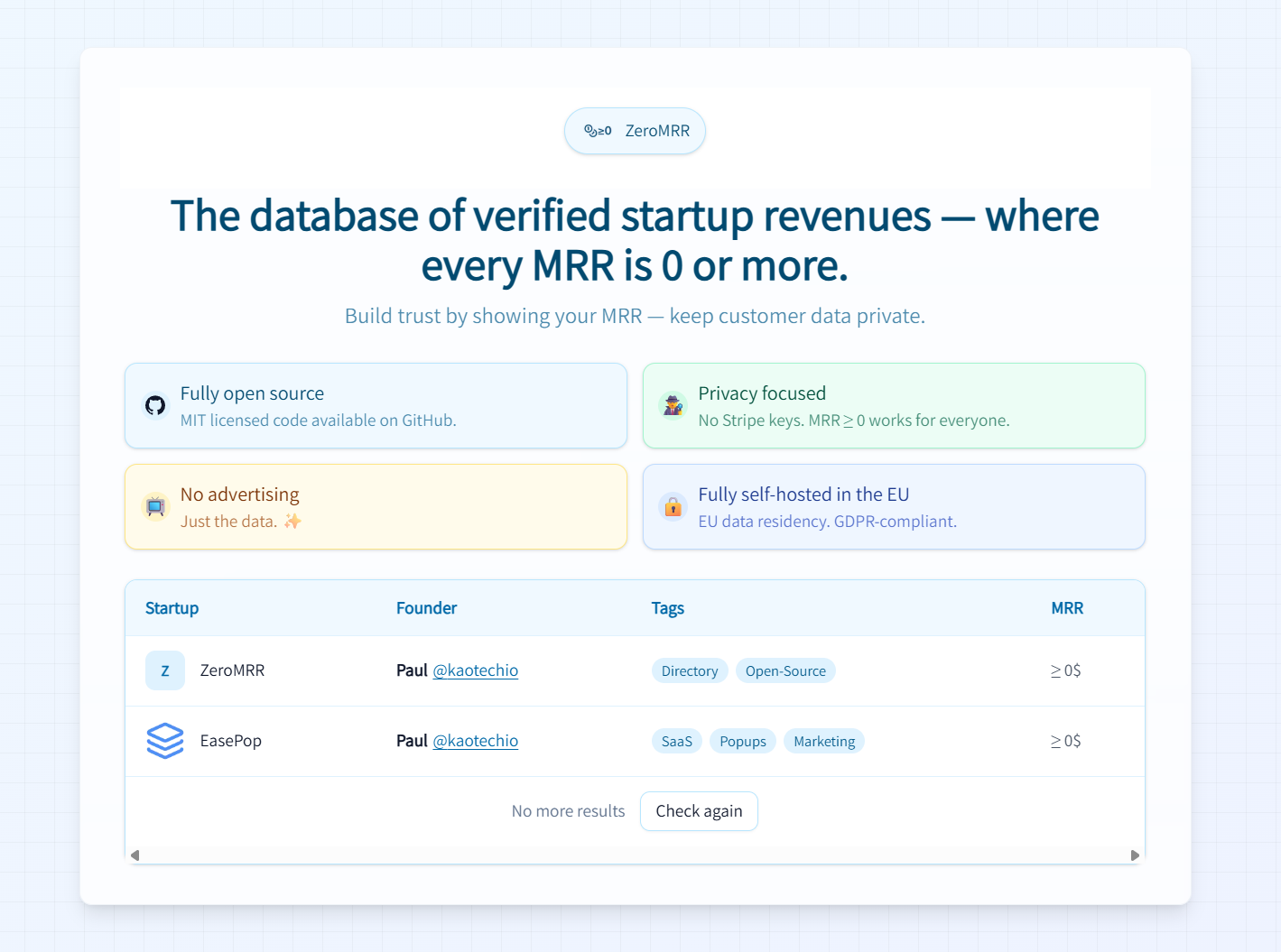The image size is (1281, 952).
Task: Open @kaotechio link in ZeroMRR row
Action: (475, 670)
